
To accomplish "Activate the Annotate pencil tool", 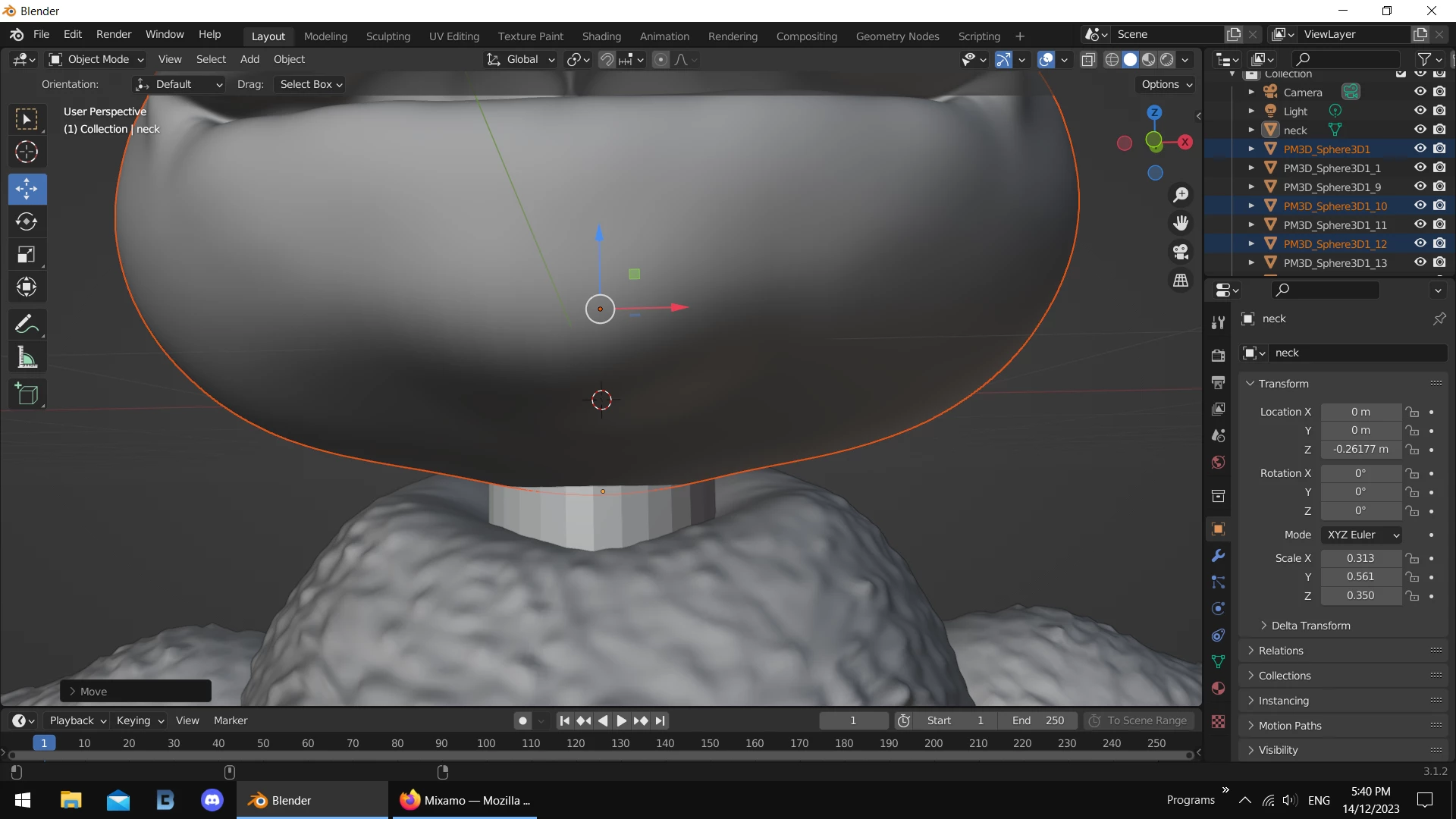I will pos(27,325).
